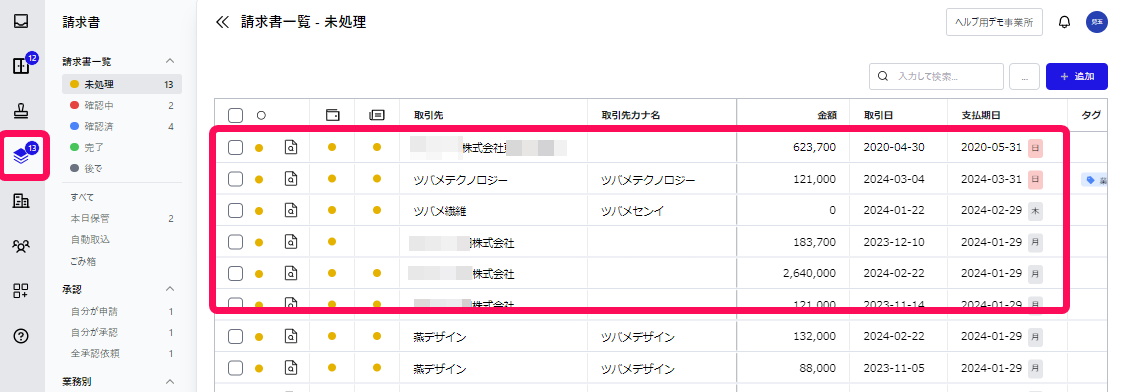Open the add-apps grid icon in sidebar
The width and height of the screenshot is (1121, 392).
click(x=21, y=290)
